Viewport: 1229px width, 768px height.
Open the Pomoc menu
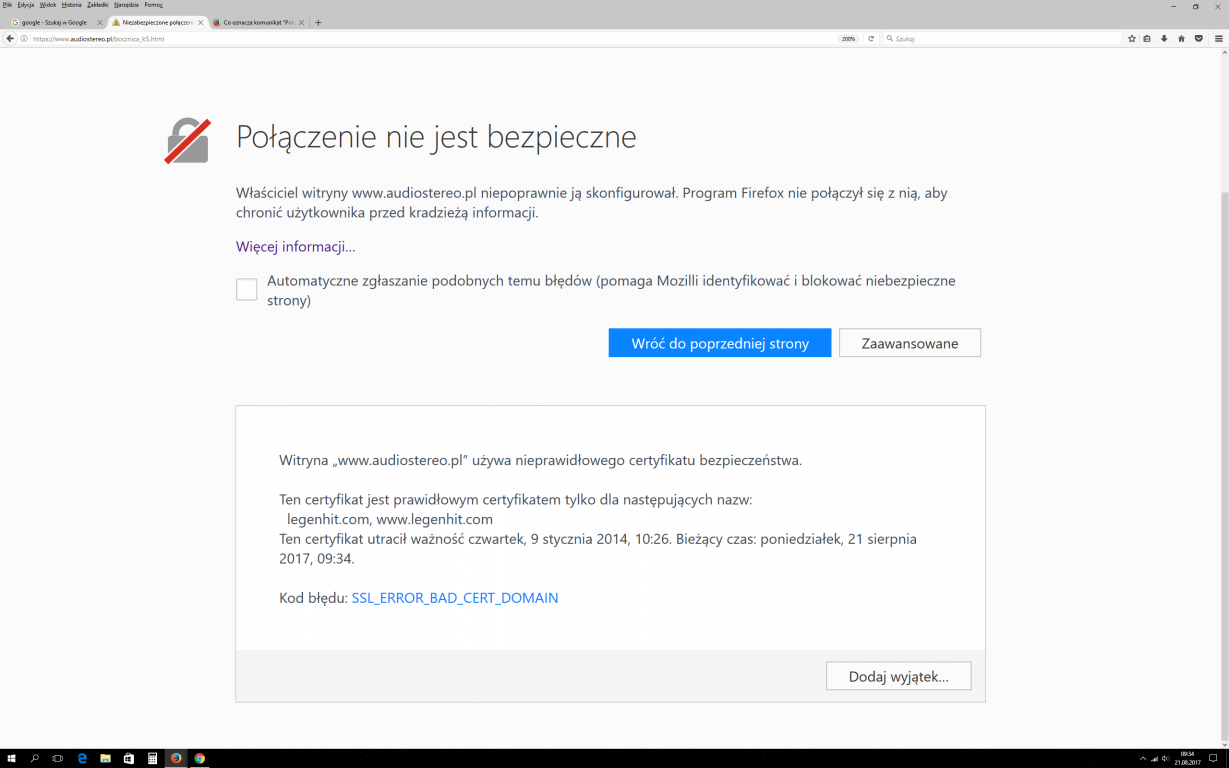point(153,5)
